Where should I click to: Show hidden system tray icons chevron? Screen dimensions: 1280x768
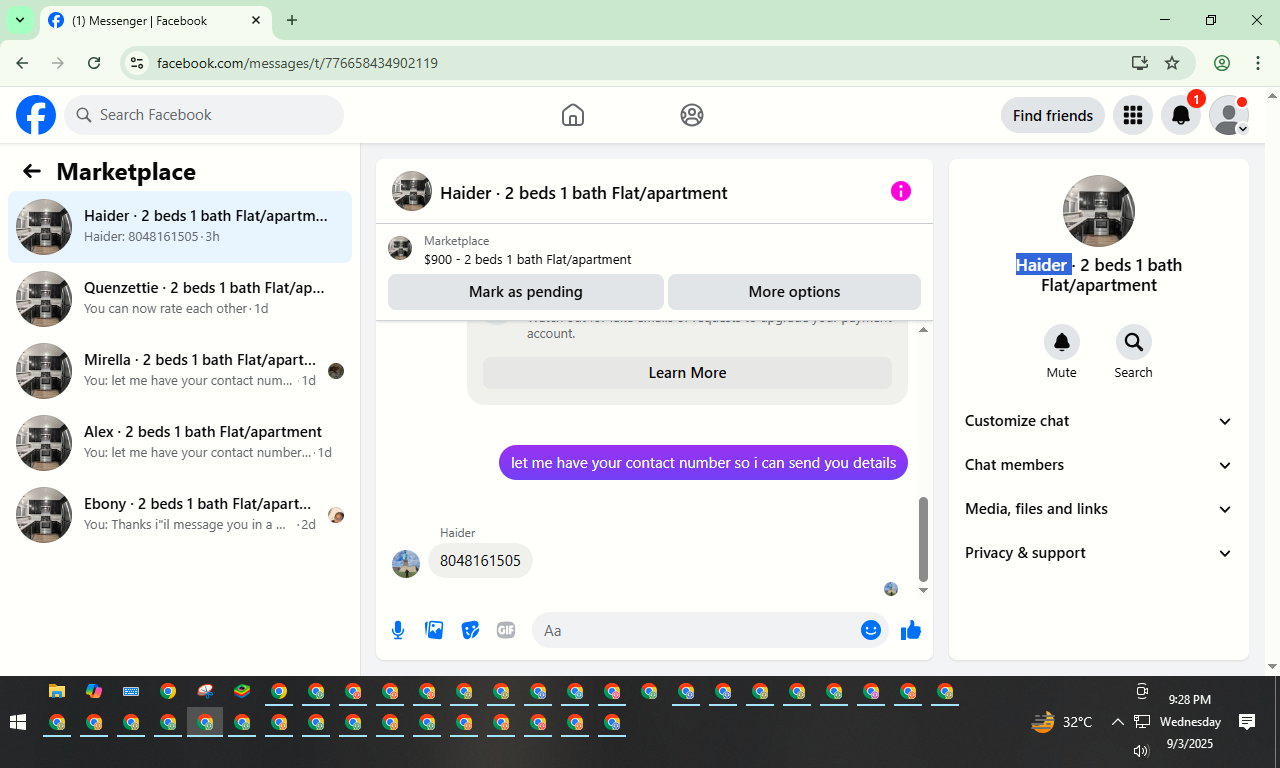pos(1118,722)
